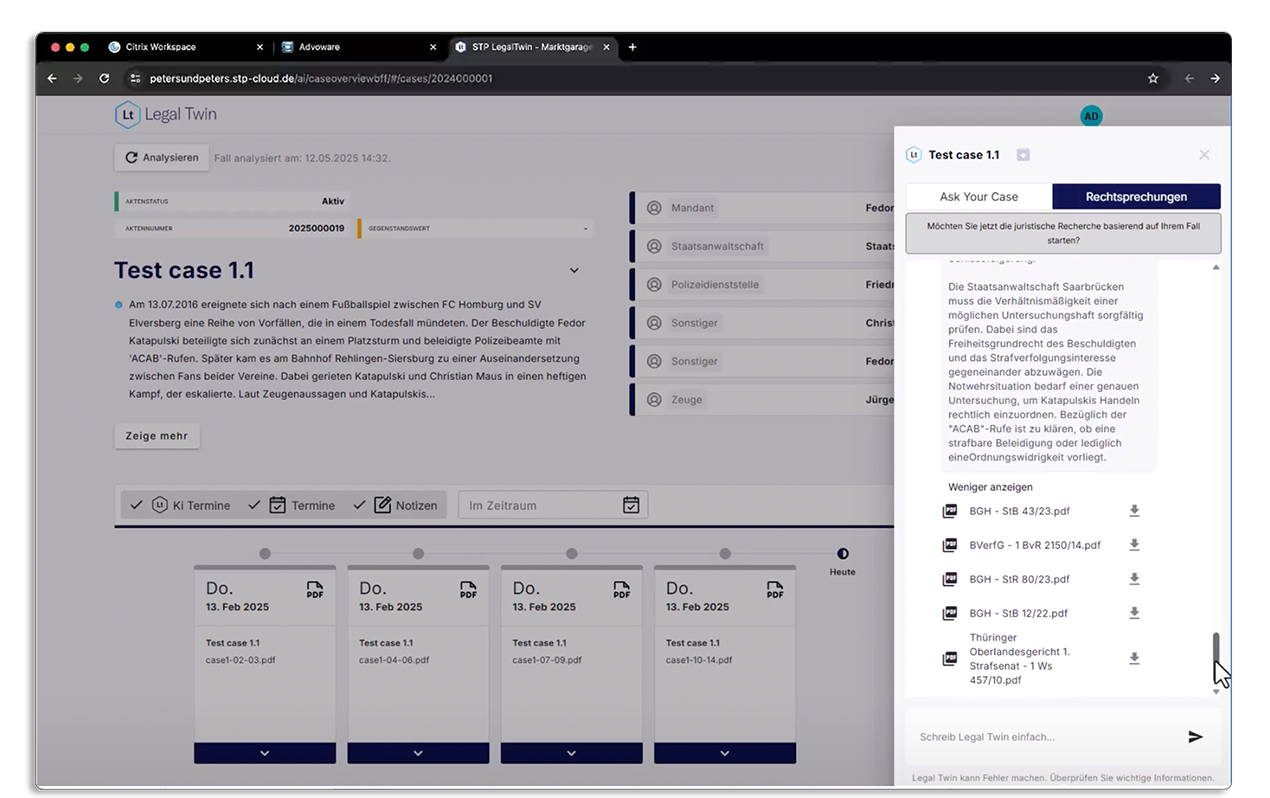Open PDF icon on case1-10-14.pdf card
1270x798 pixels.
click(x=775, y=590)
